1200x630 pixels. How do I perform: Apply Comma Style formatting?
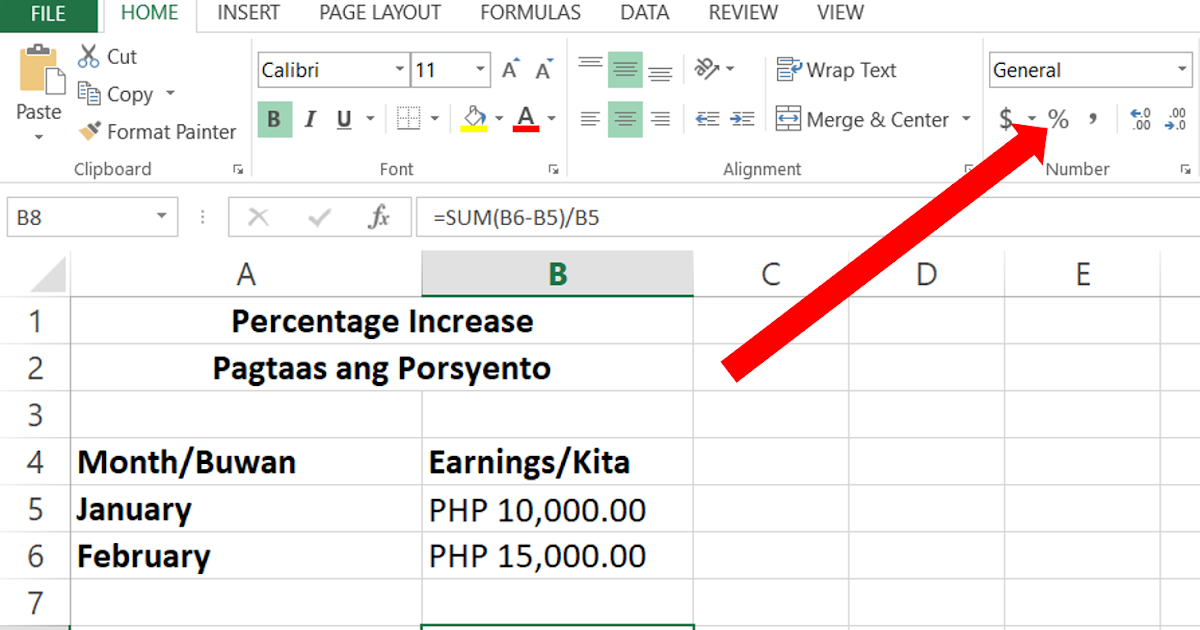click(1094, 119)
